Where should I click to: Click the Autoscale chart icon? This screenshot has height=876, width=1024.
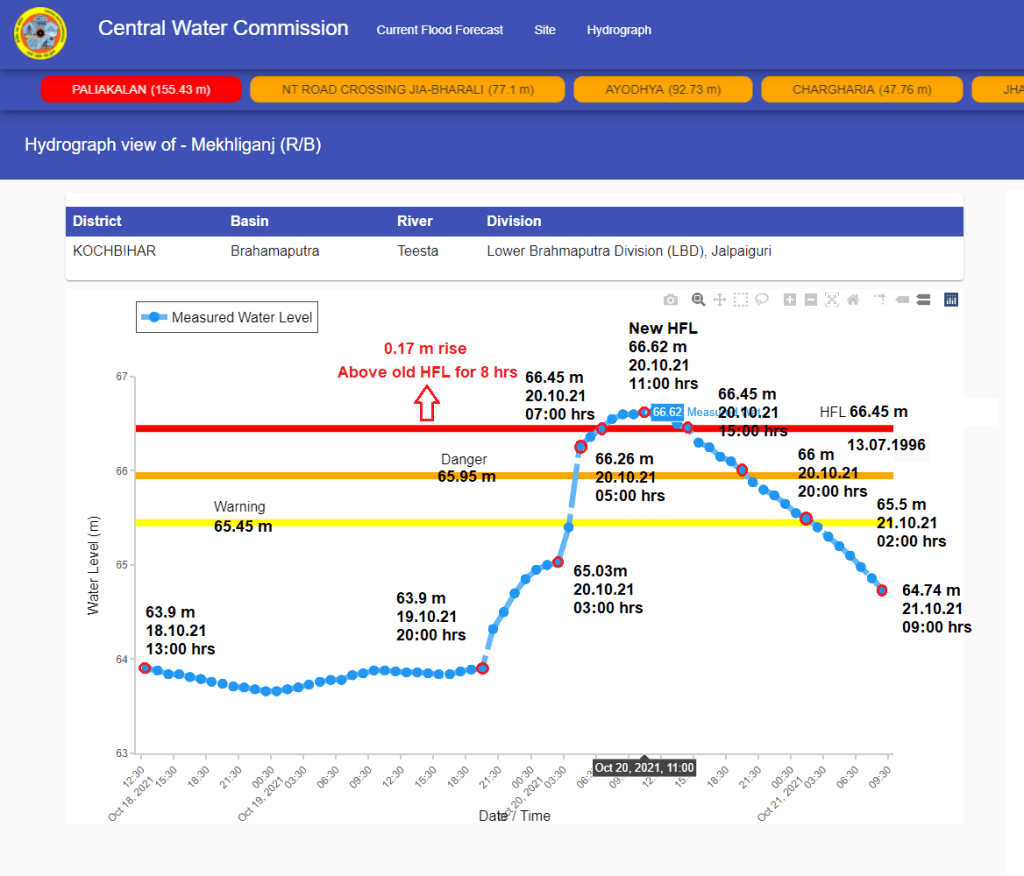832,299
